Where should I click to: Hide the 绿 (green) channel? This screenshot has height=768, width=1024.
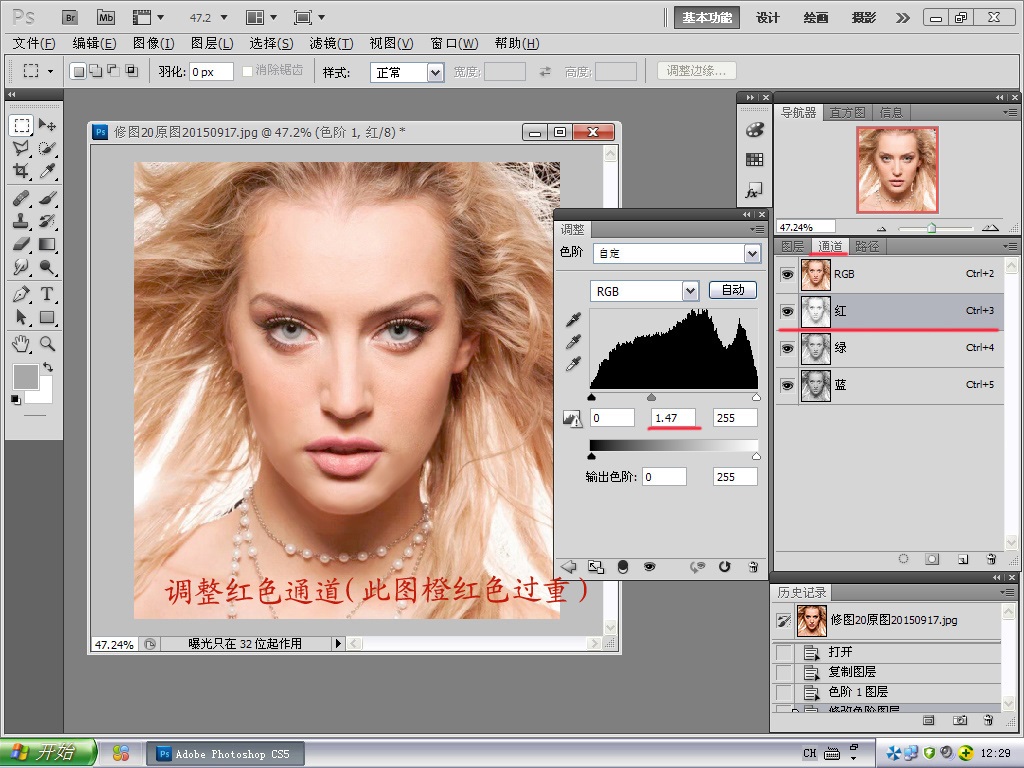point(787,348)
